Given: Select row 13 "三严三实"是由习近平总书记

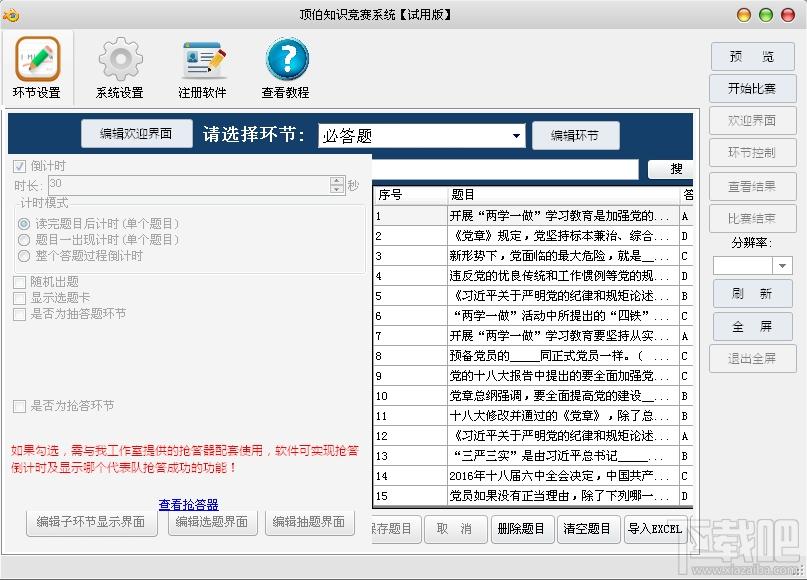Looking at the screenshot, I should click(533, 456).
